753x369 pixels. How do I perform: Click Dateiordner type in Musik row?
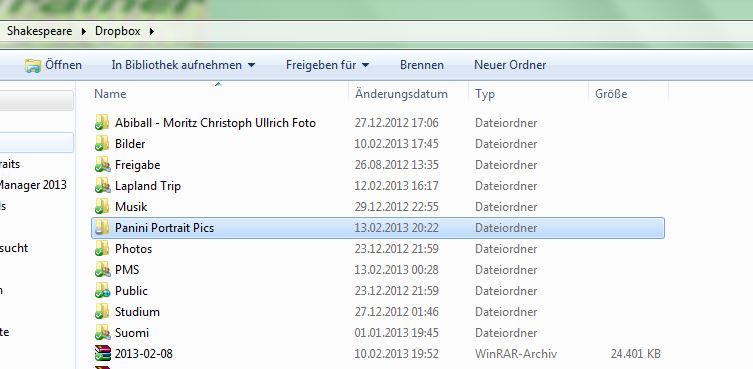(x=506, y=207)
